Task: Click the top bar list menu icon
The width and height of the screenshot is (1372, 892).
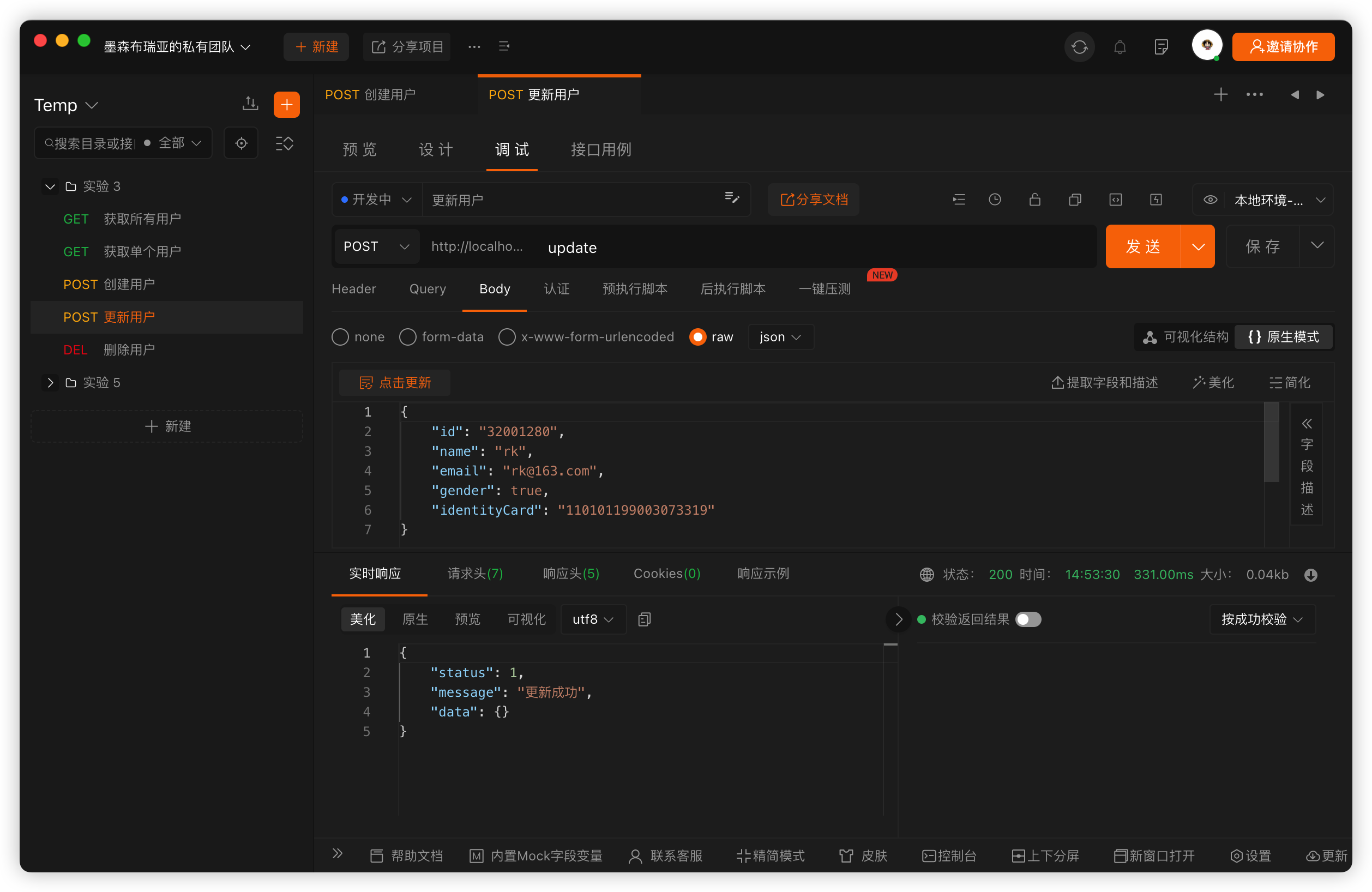Action: (504, 46)
